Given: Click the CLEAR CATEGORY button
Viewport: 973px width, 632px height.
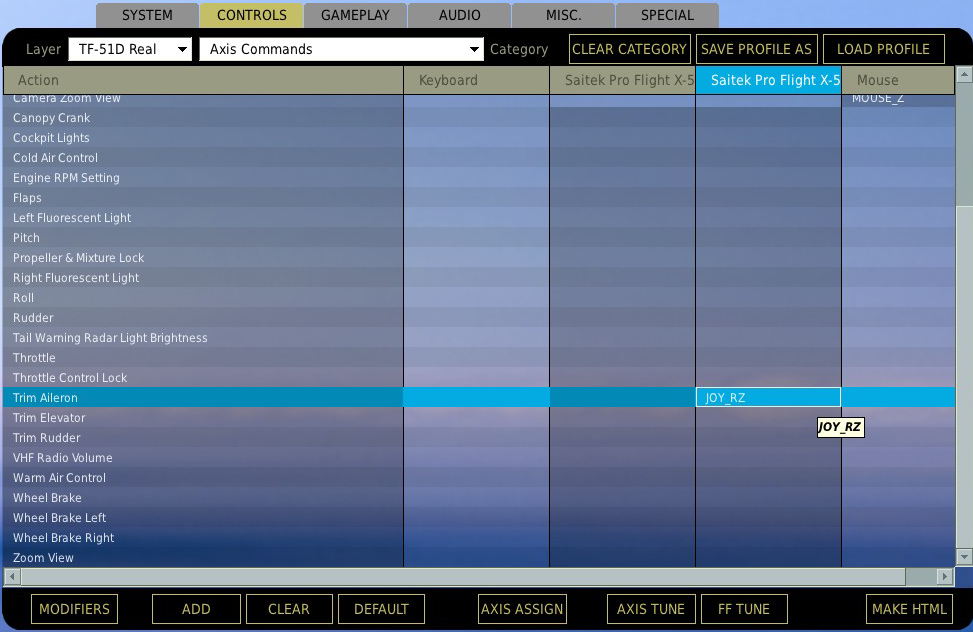Looking at the screenshot, I should pyautogui.click(x=629, y=48).
